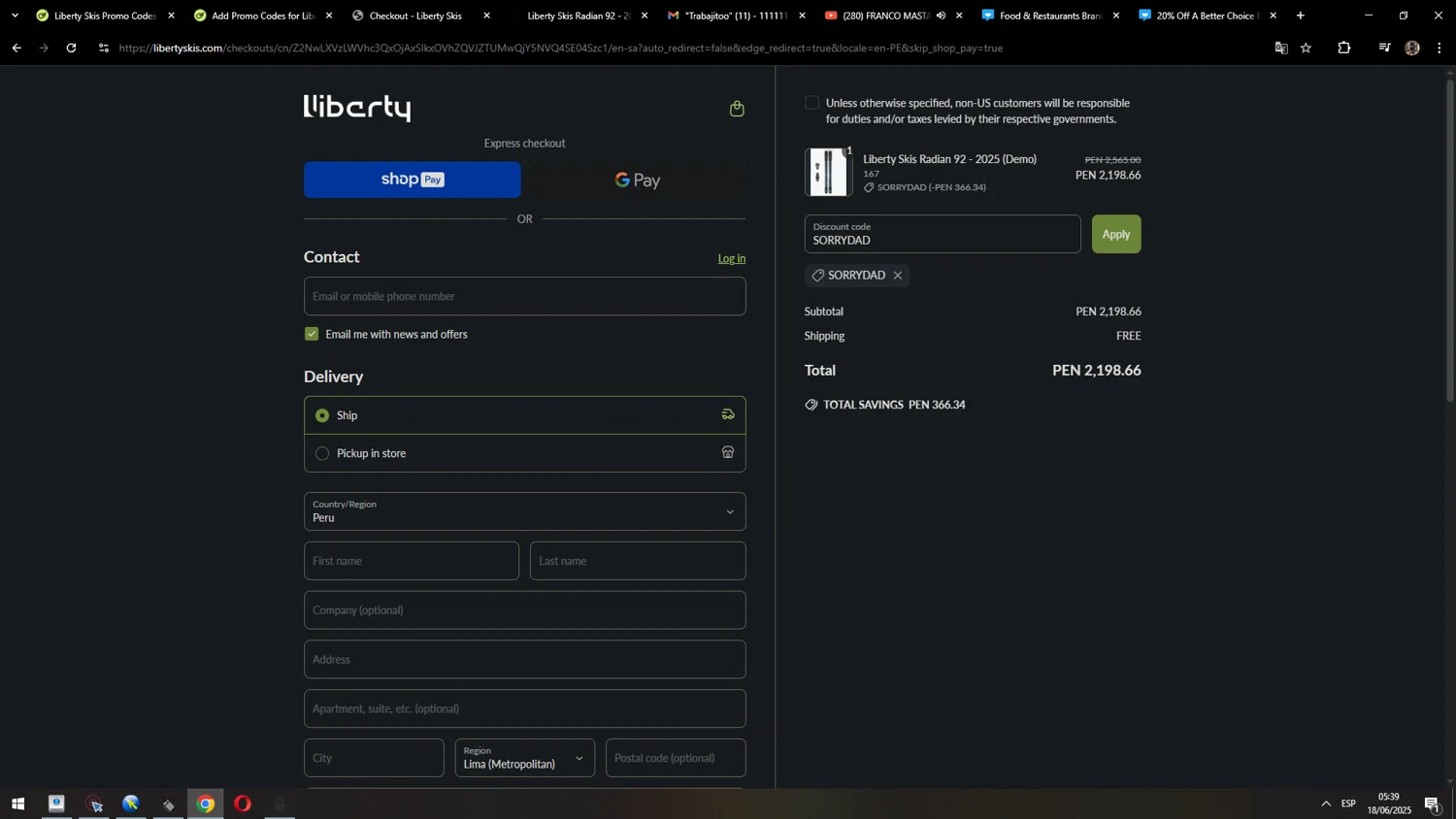1456x819 pixels.
Task: Reload the checkout page
Action: 71,48
